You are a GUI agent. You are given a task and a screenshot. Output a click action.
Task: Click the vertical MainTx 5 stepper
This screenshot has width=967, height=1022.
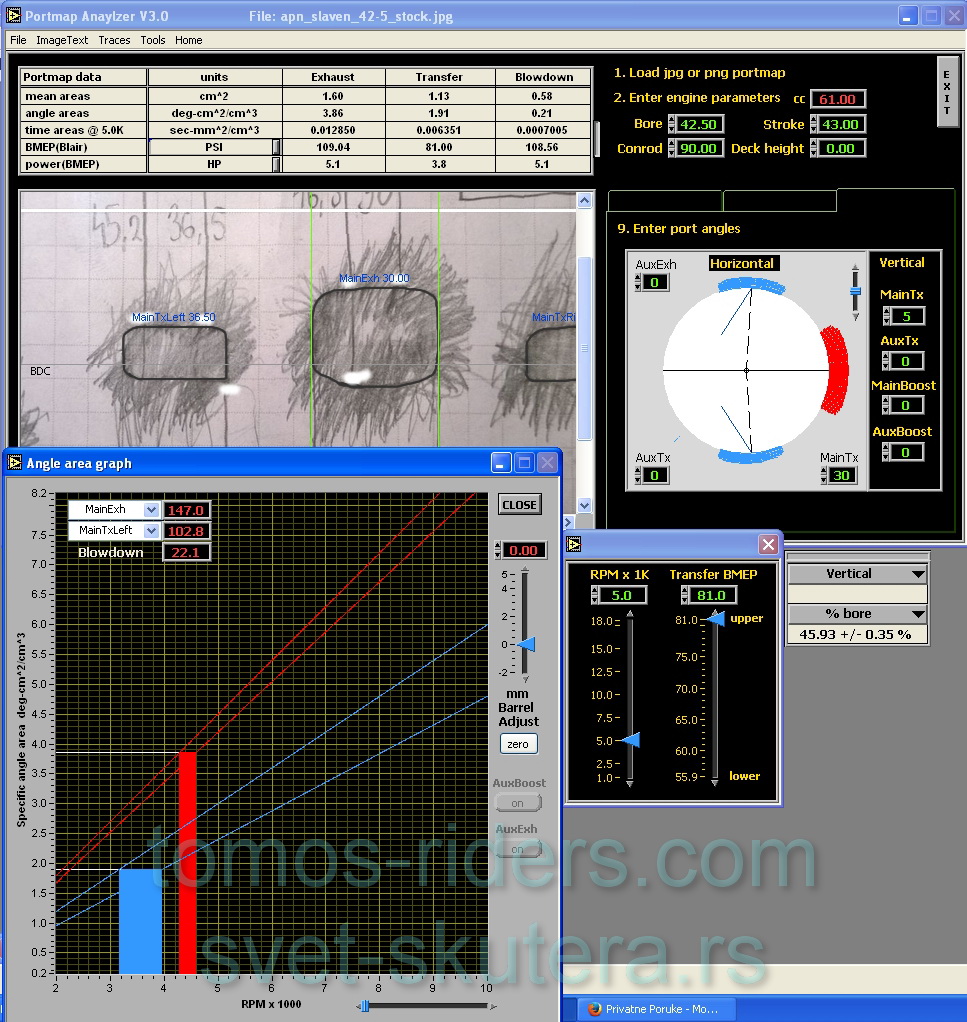point(886,317)
